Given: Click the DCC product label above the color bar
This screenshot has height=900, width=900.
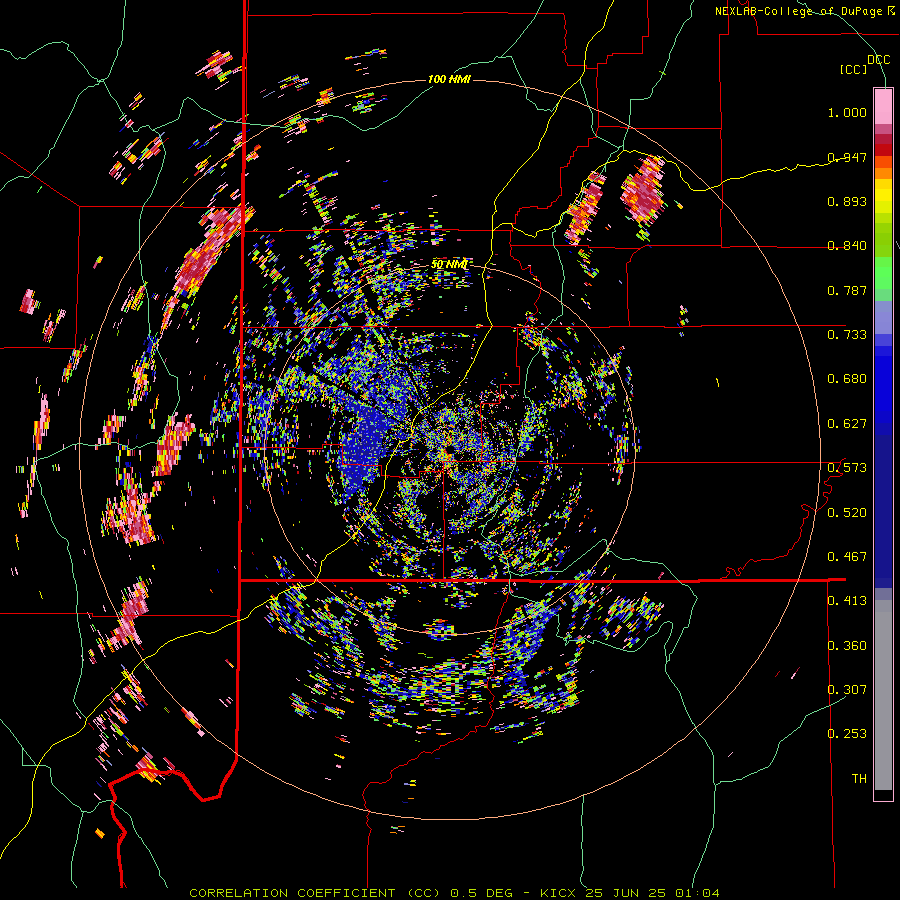Looking at the screenshot, I should pyautogui.click(x=878, y=60).
